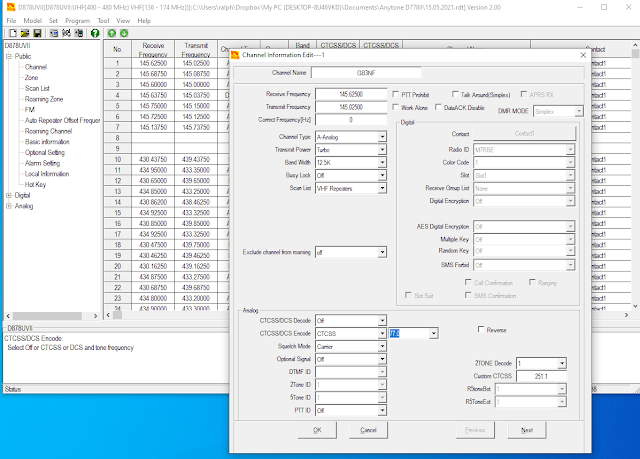This screenshot has height=459, width=640.
Task: Select Scan List in the tree
Action: [x=37, y=88]
